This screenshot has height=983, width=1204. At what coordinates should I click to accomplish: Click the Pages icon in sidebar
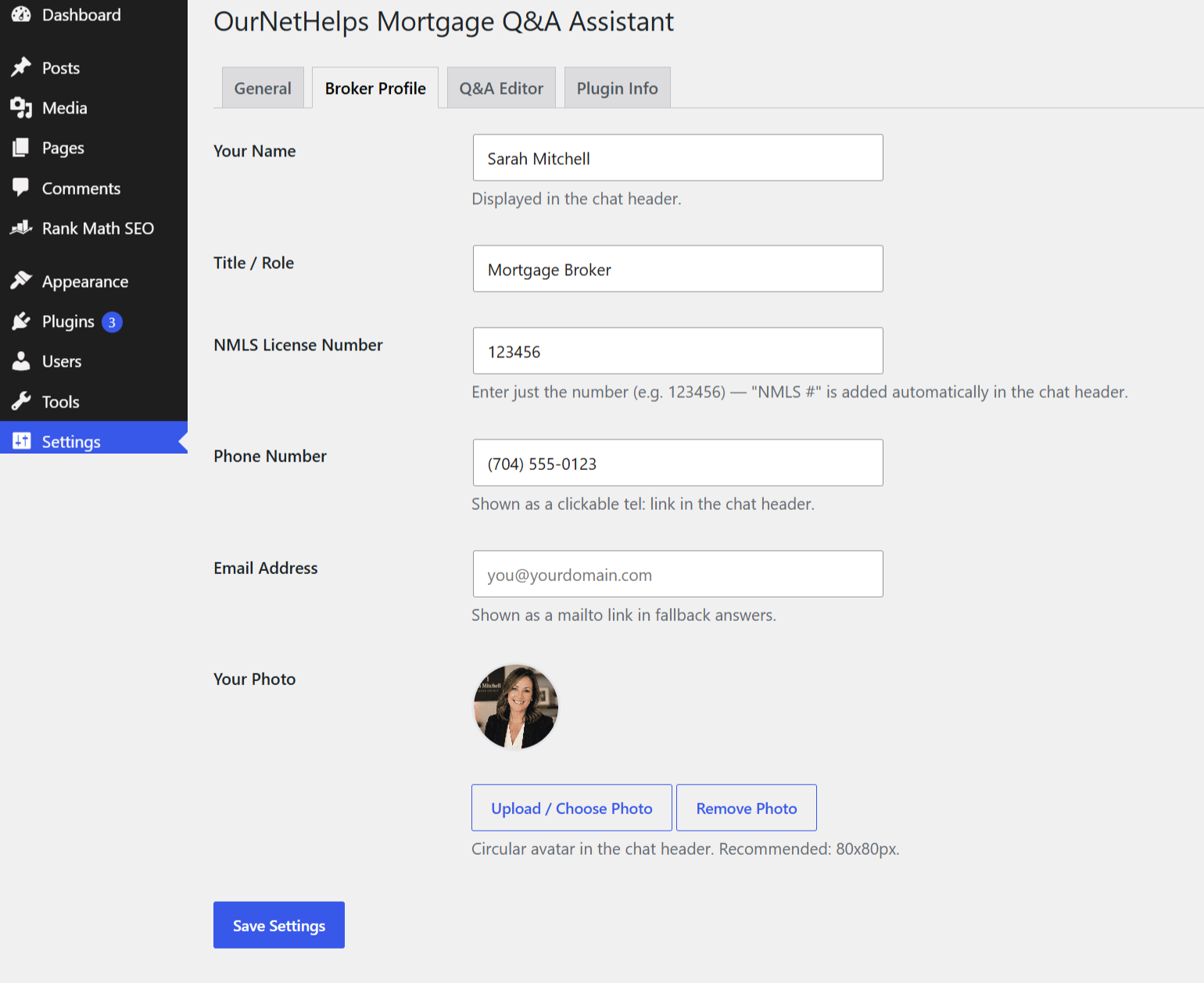[21, 148]
